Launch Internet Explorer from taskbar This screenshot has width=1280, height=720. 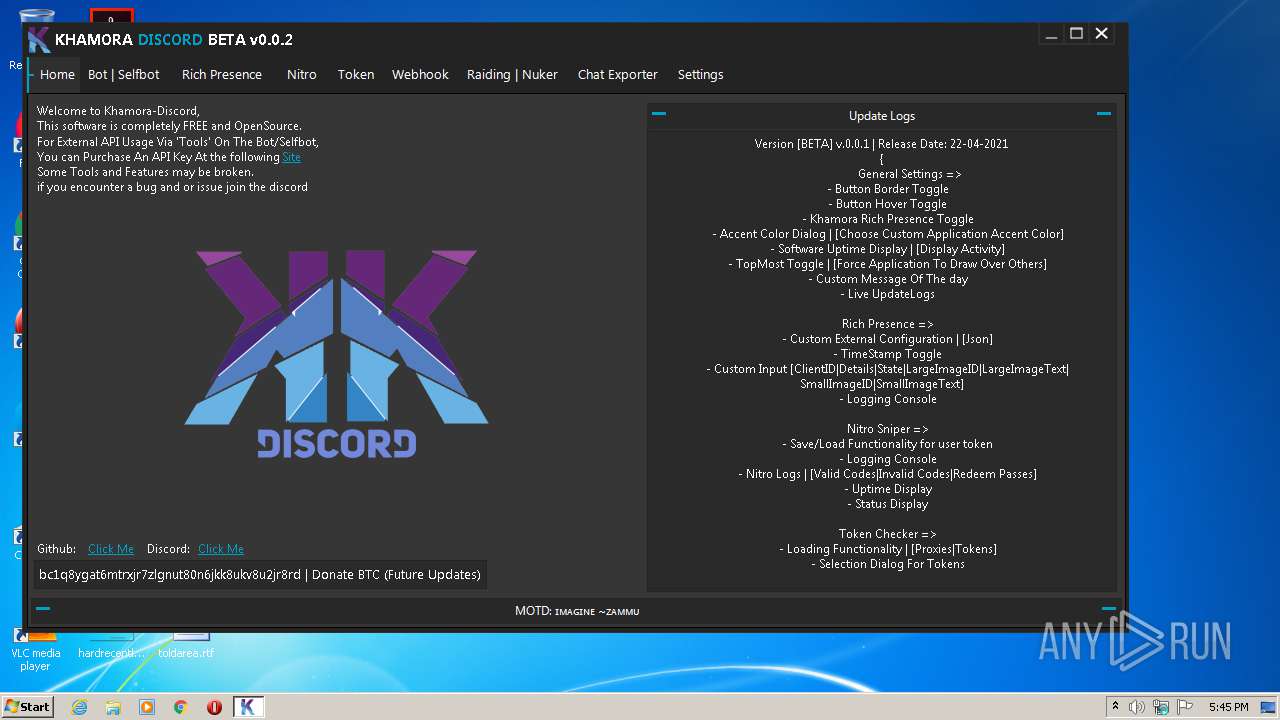pos(79,707)
